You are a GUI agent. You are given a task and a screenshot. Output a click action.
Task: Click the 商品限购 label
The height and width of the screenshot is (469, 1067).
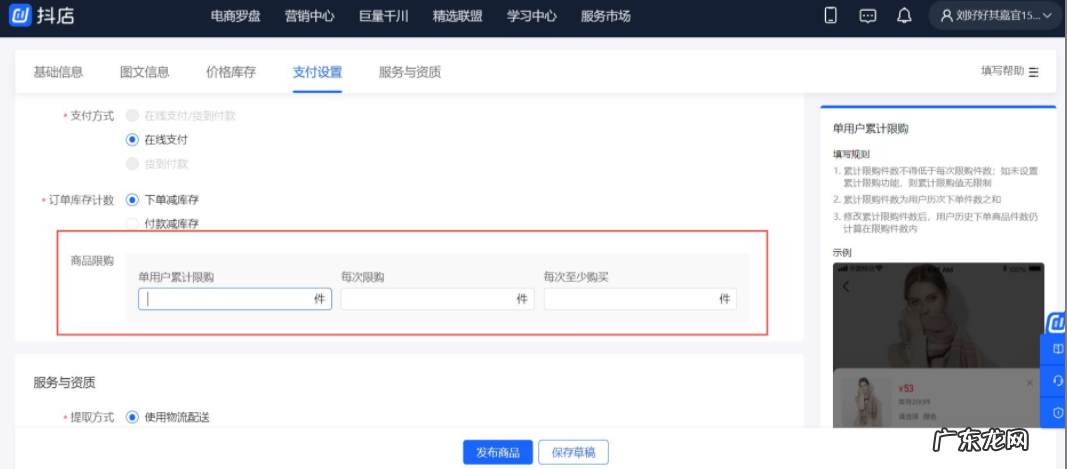point(93,260)
